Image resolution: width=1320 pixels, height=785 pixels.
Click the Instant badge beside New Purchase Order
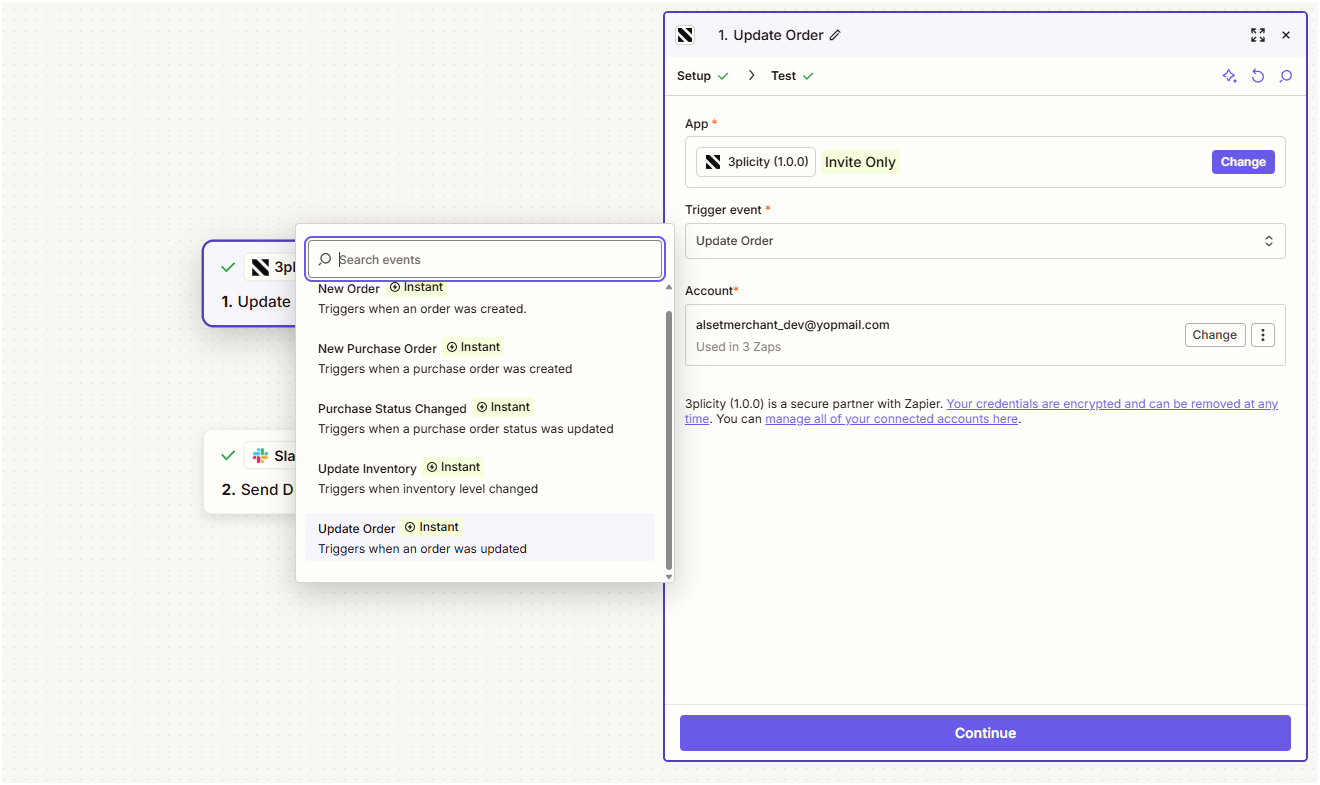click(473, 347)
